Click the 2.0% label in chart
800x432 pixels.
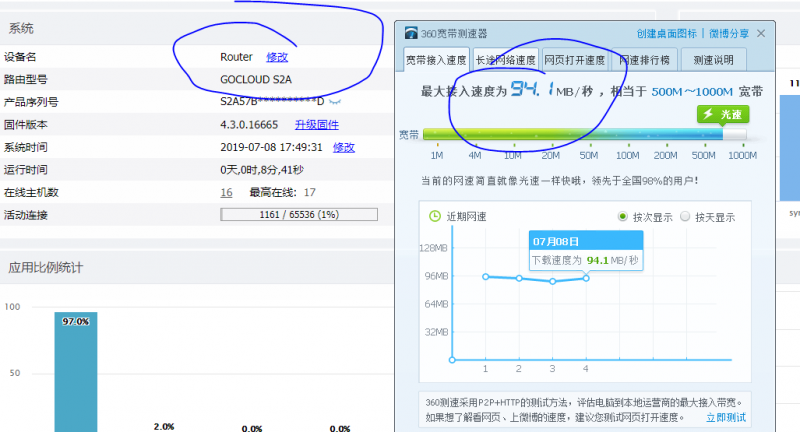(164, 426)
